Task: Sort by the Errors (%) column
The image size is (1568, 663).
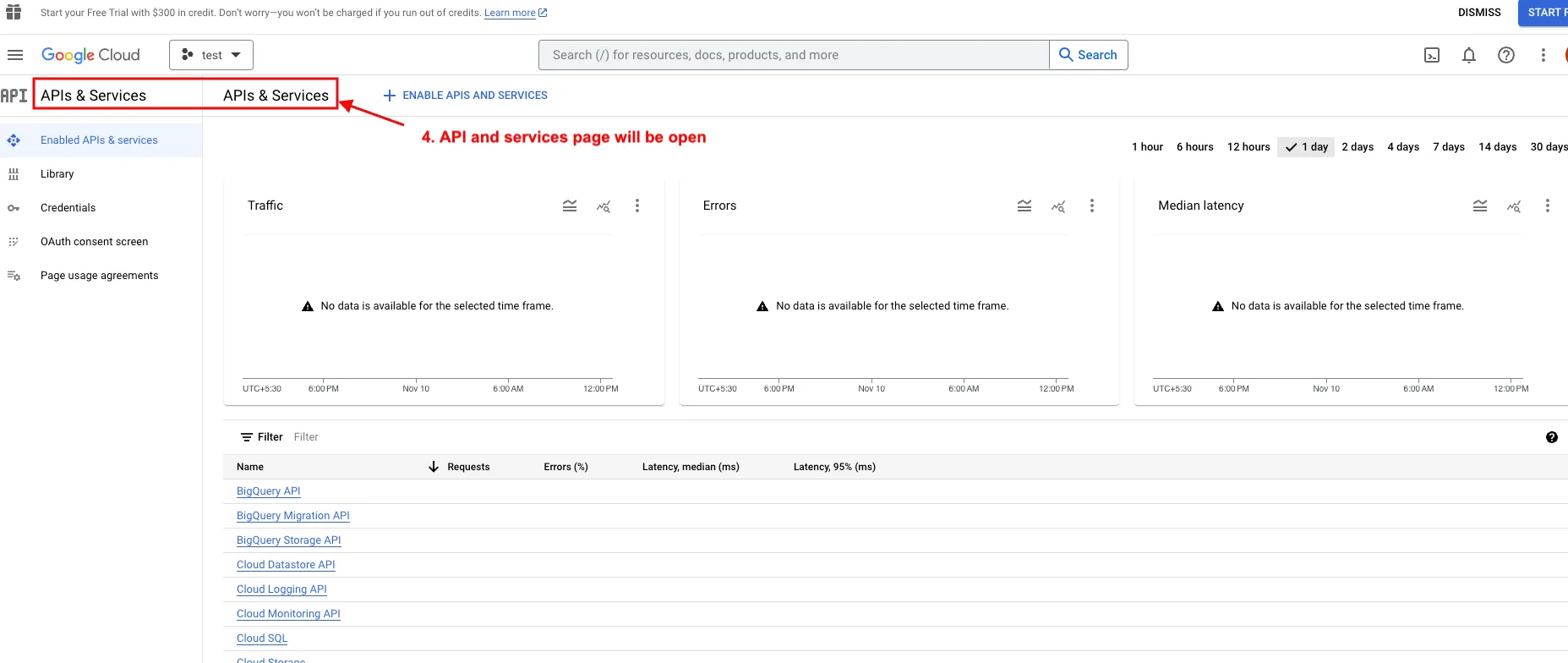Action: click(x=565, y=467)
